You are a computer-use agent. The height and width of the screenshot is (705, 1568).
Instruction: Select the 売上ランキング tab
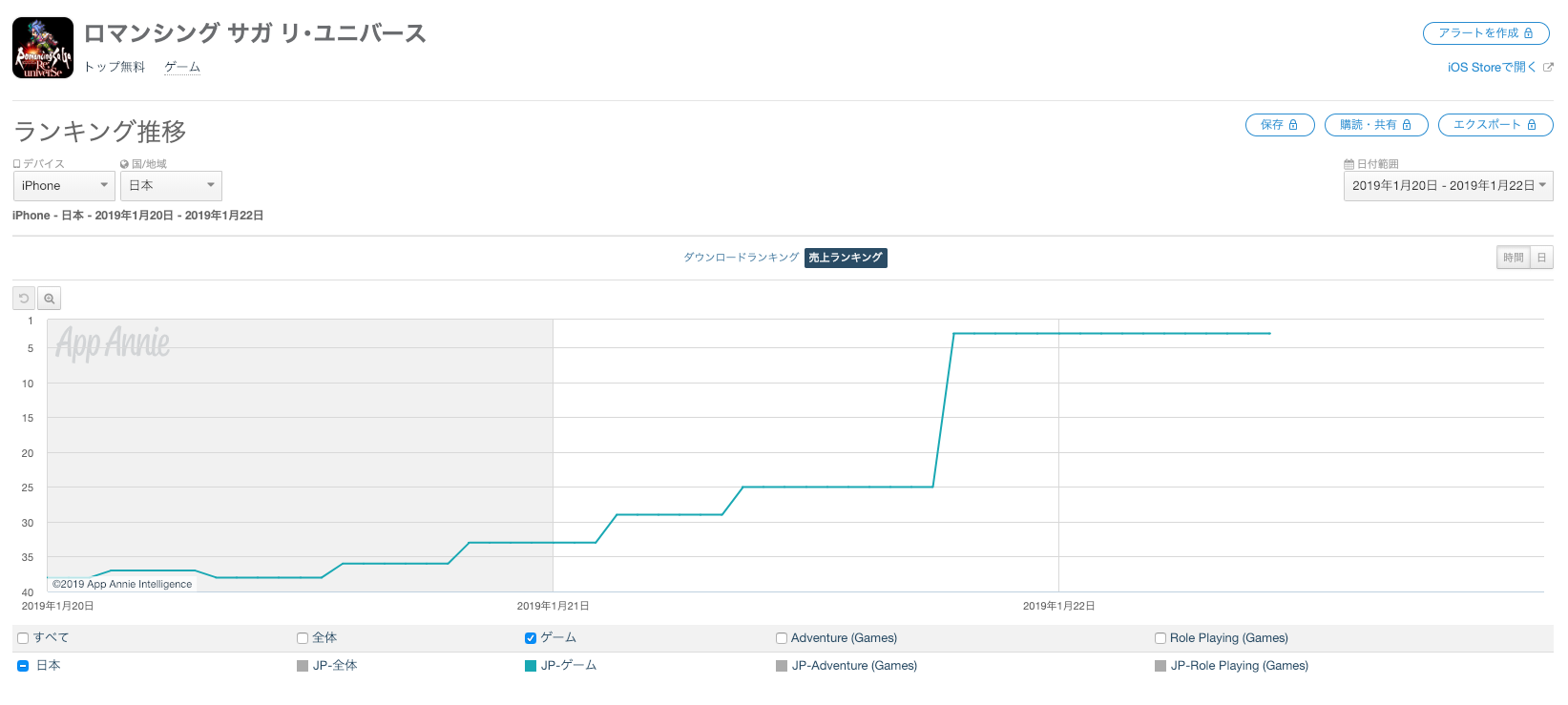[x=846, y=258]
